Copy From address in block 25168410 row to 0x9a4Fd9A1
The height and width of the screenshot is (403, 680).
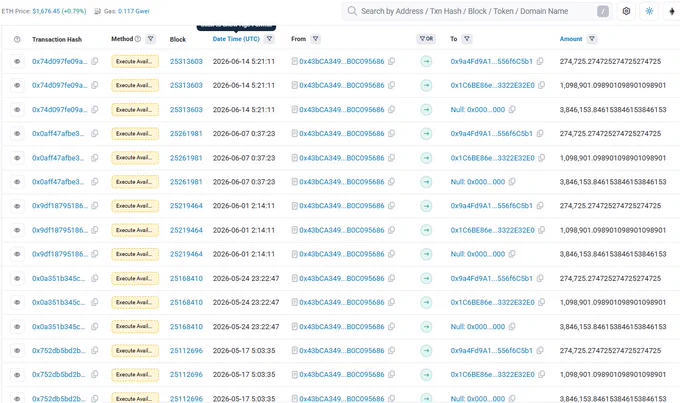tap(391, 278)
